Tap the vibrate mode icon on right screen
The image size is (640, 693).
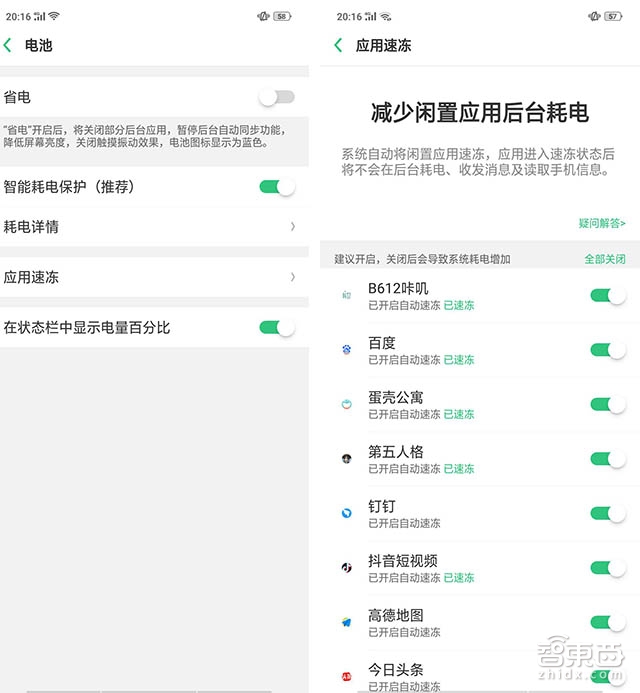pos(594,16)
